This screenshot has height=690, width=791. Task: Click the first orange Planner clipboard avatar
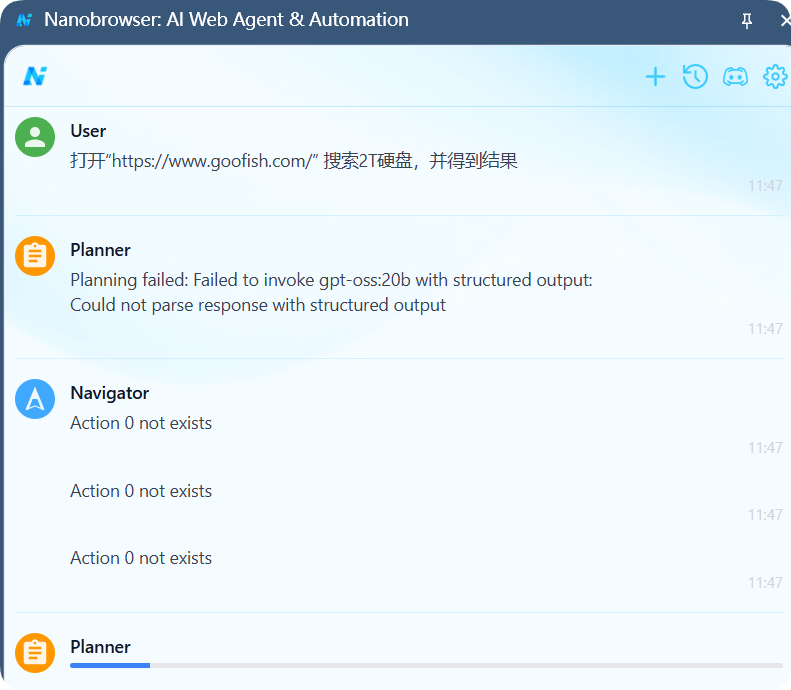pos(35,256)
